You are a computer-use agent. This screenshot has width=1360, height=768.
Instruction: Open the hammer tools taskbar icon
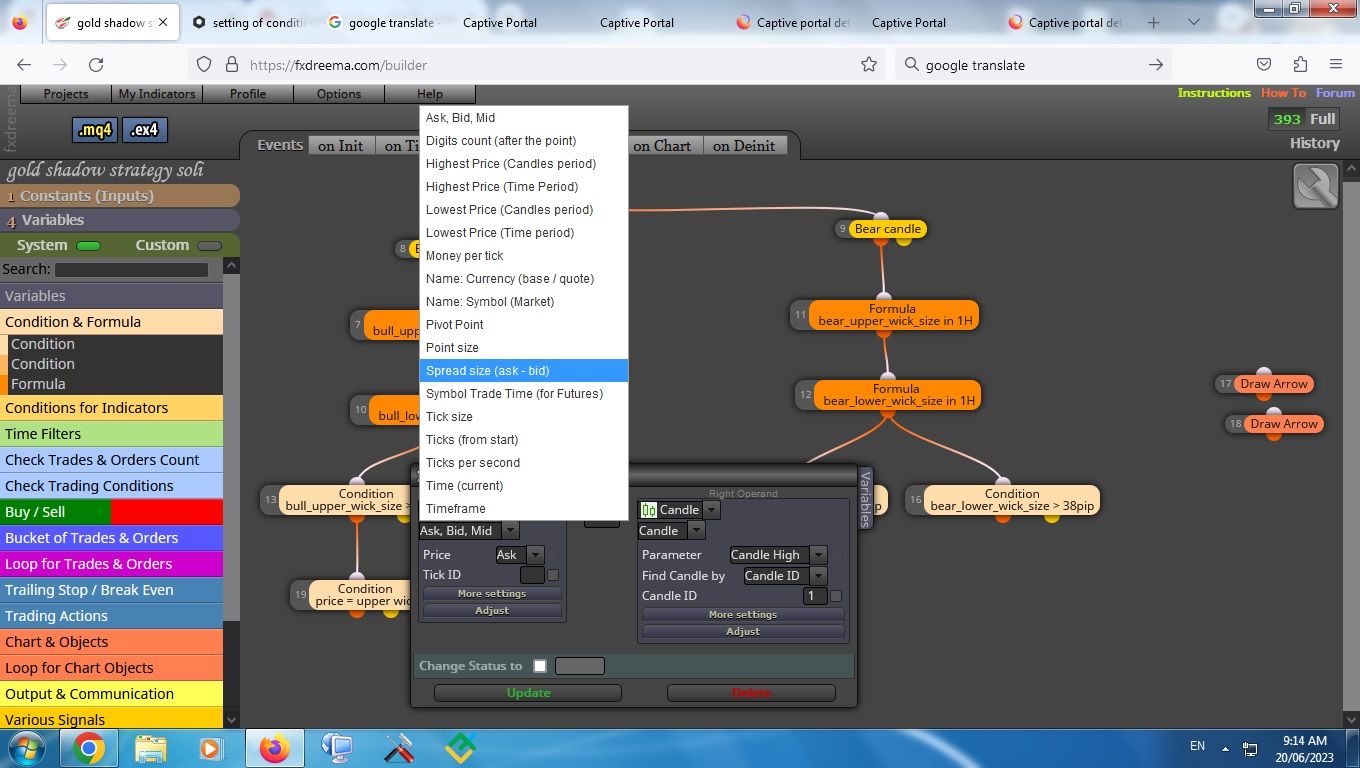(399, 748)
